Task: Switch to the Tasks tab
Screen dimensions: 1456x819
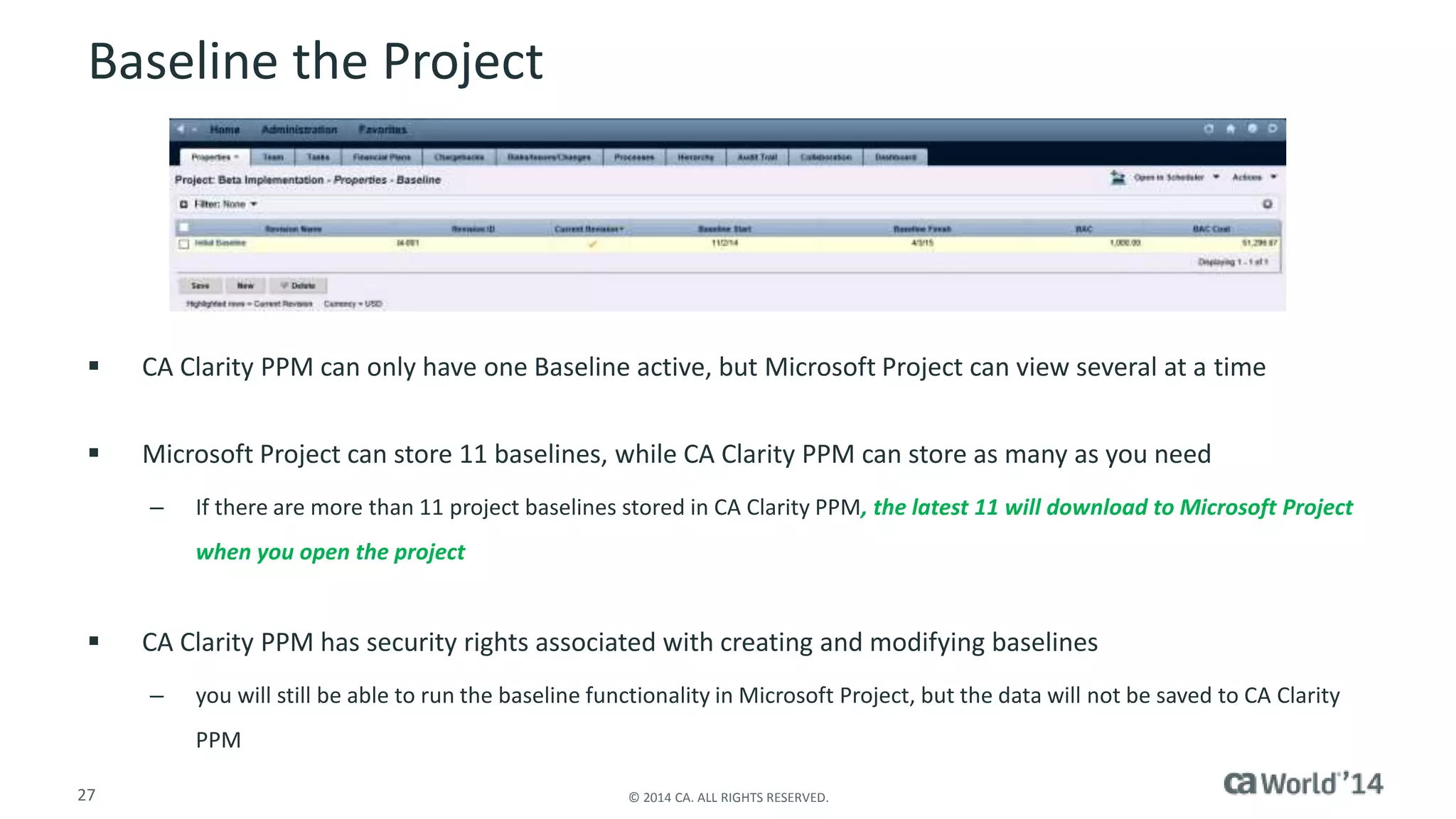Action: tap(318, 157)
